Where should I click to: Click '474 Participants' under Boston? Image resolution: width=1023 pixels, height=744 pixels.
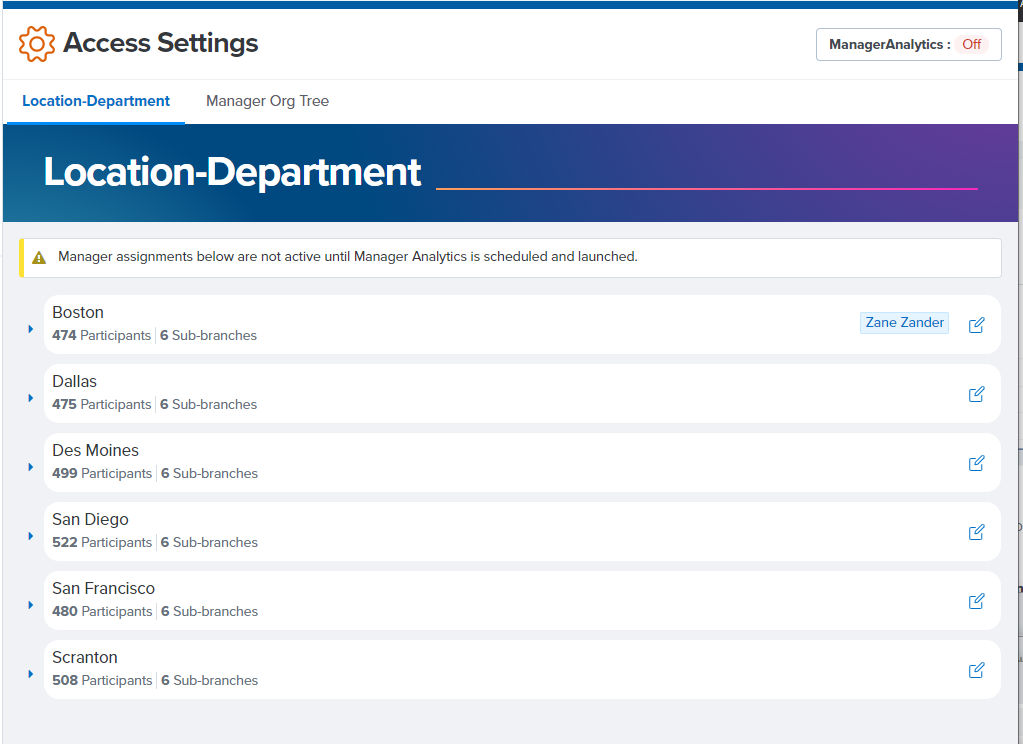(101, 335)
